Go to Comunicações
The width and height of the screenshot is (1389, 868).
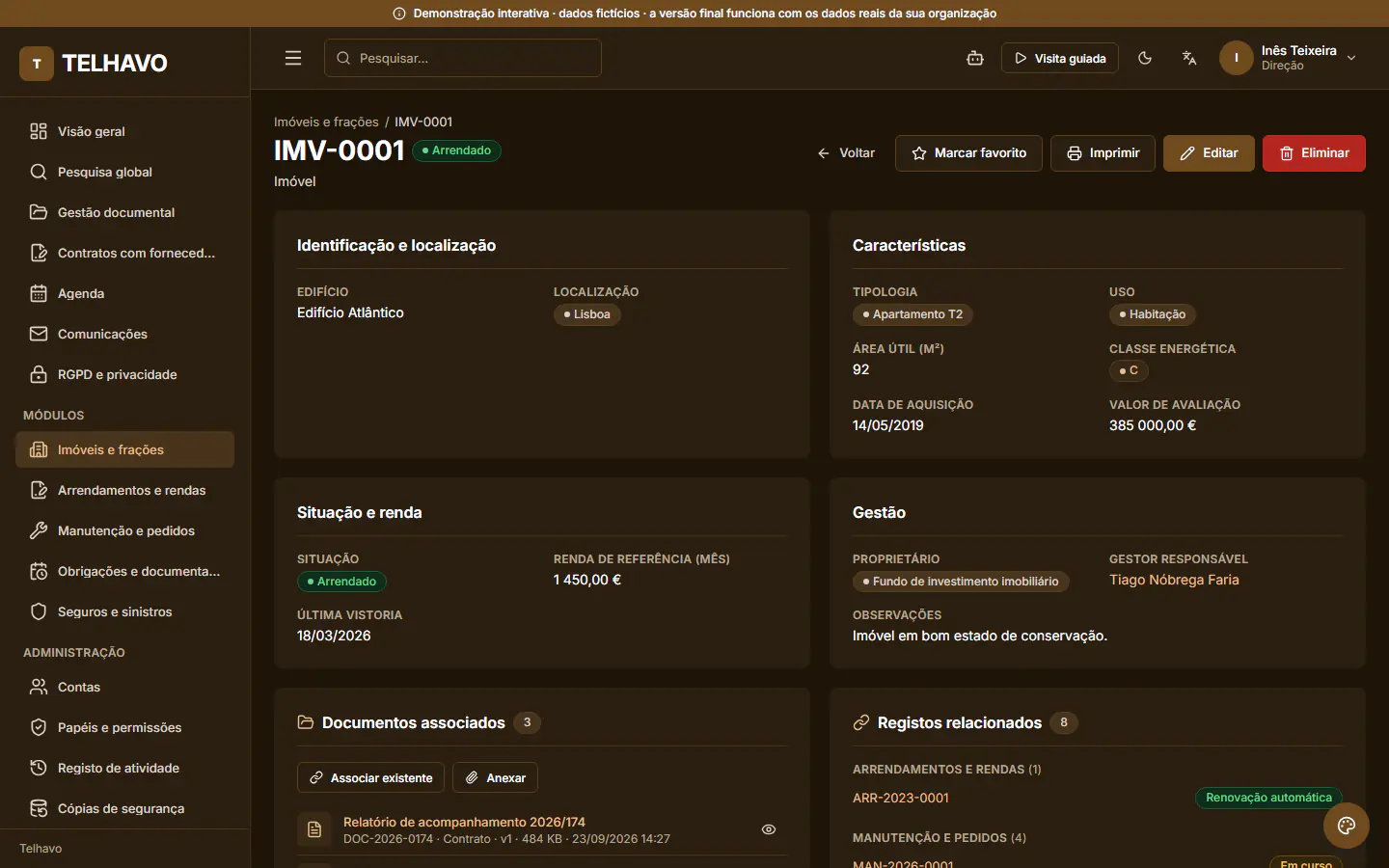click(125, 334)
